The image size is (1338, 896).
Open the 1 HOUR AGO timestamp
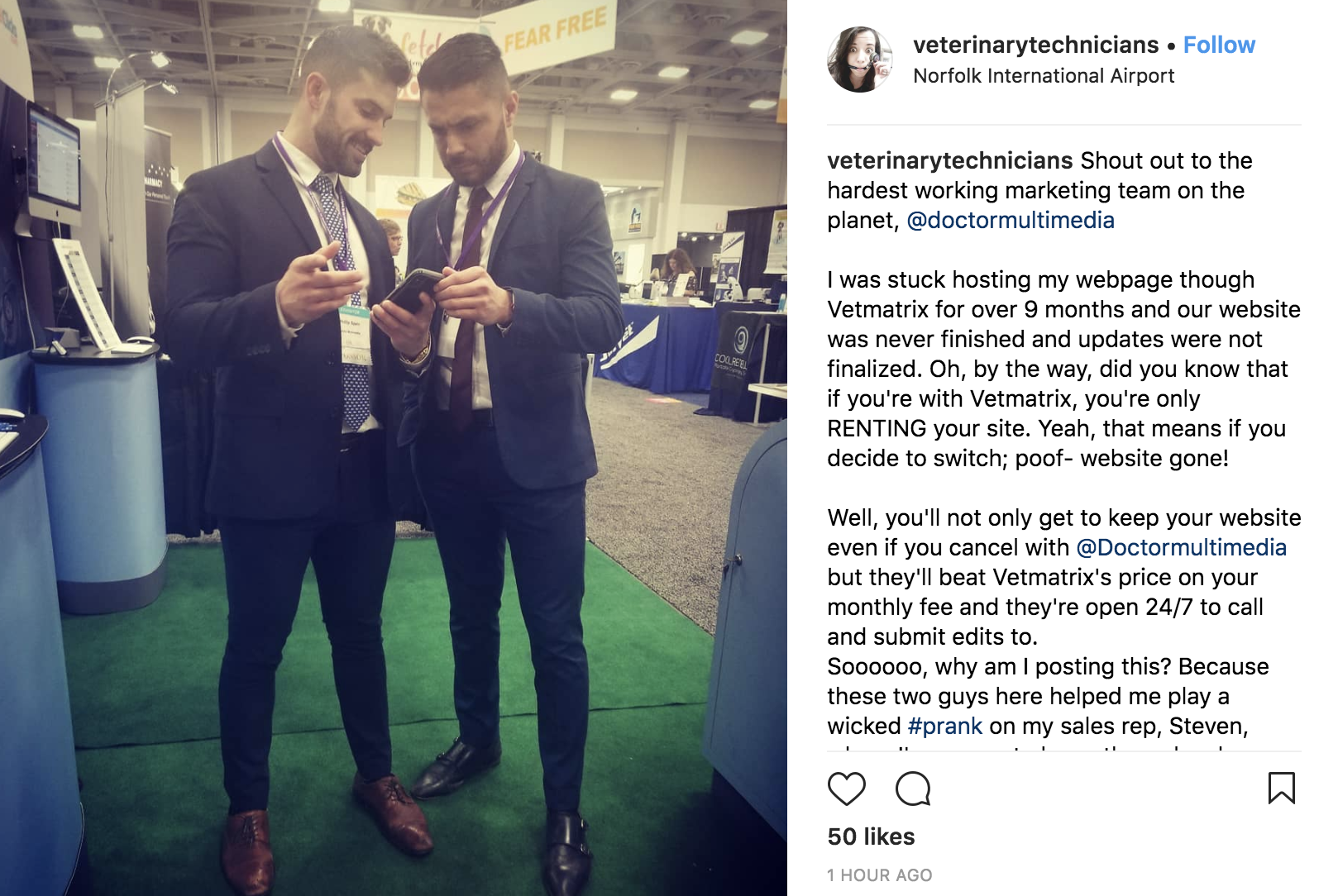pos(879,875)
